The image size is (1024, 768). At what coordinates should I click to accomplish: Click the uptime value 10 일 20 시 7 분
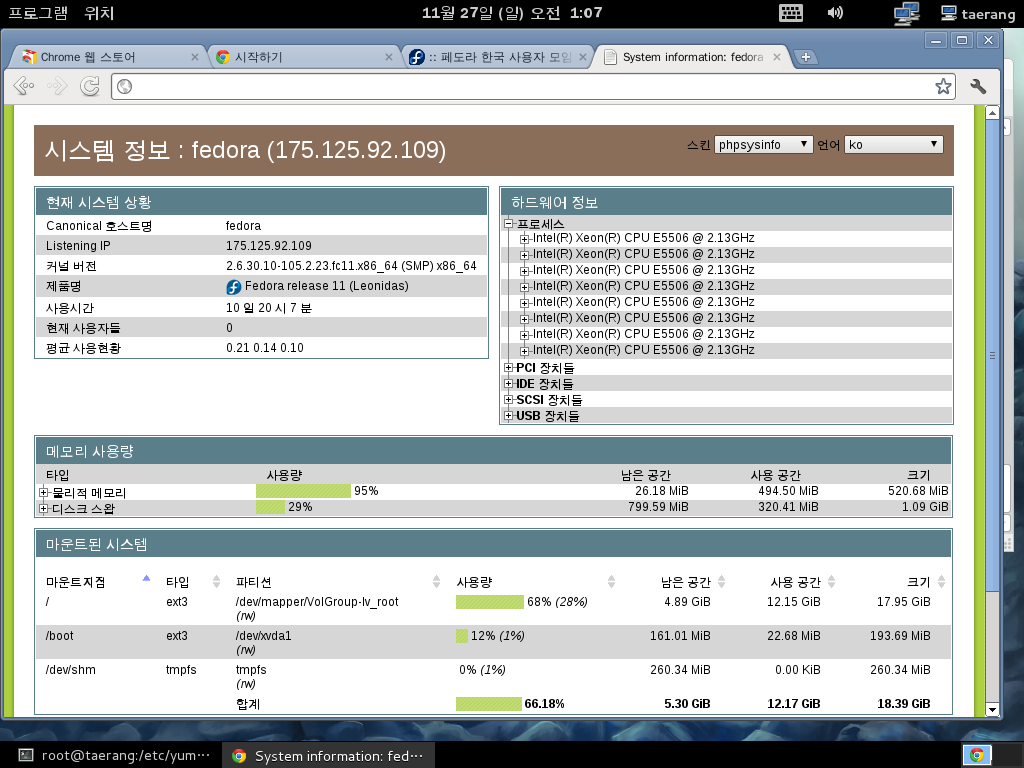point(269,308)
